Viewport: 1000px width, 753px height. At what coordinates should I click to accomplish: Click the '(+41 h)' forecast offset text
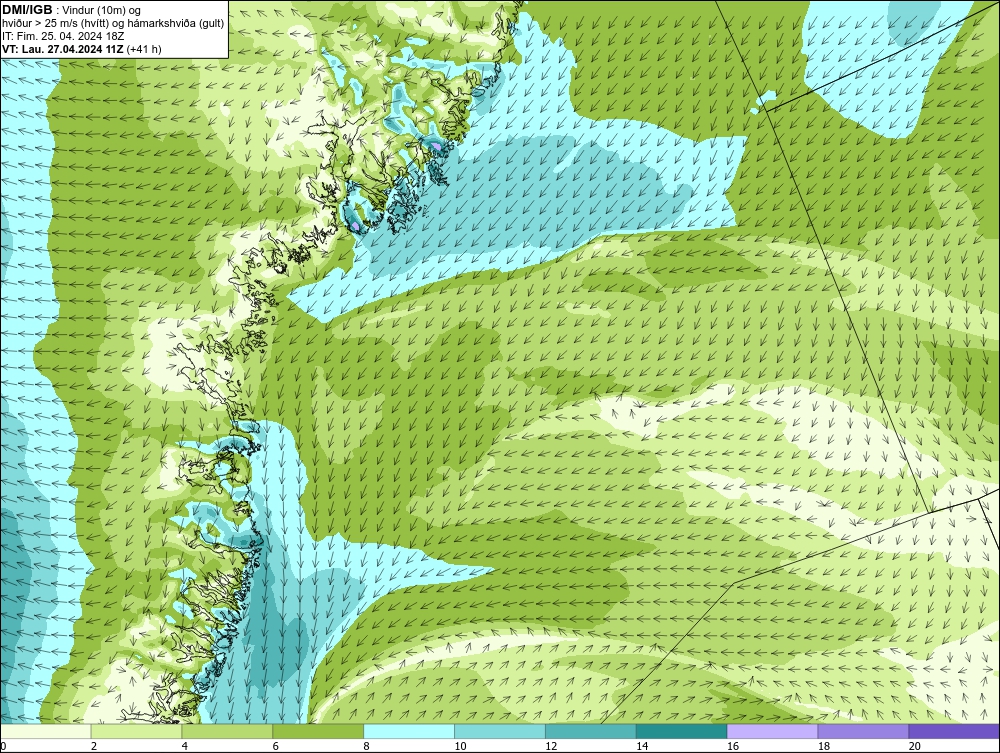coord(145,49)
